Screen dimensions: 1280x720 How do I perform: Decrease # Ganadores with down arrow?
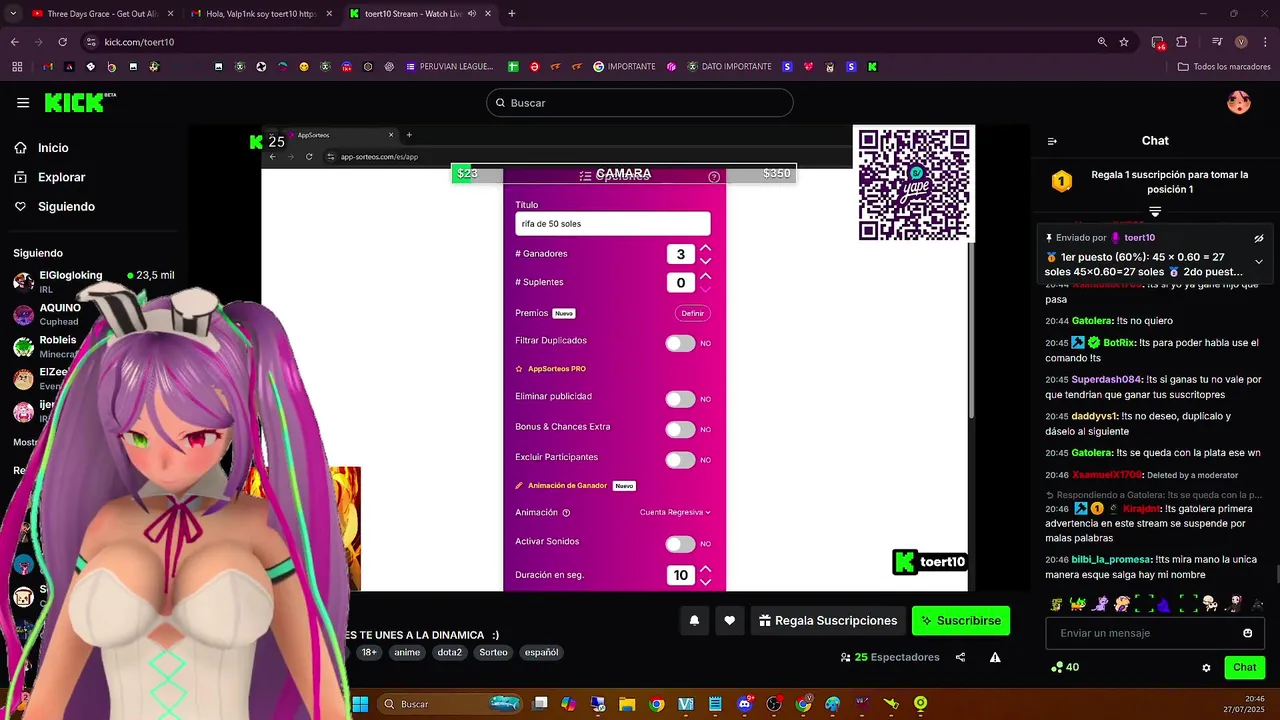705,261
